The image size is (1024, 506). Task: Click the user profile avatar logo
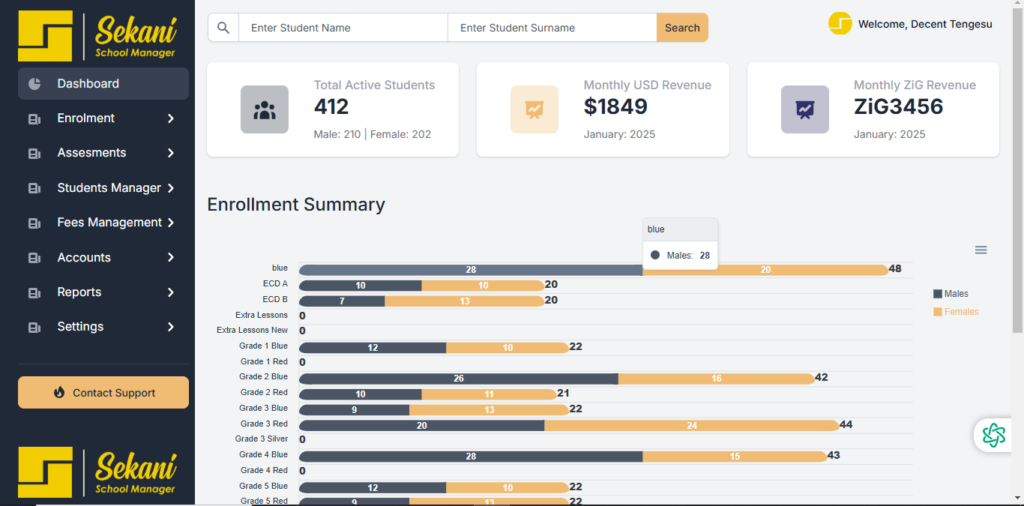[840, 24]
